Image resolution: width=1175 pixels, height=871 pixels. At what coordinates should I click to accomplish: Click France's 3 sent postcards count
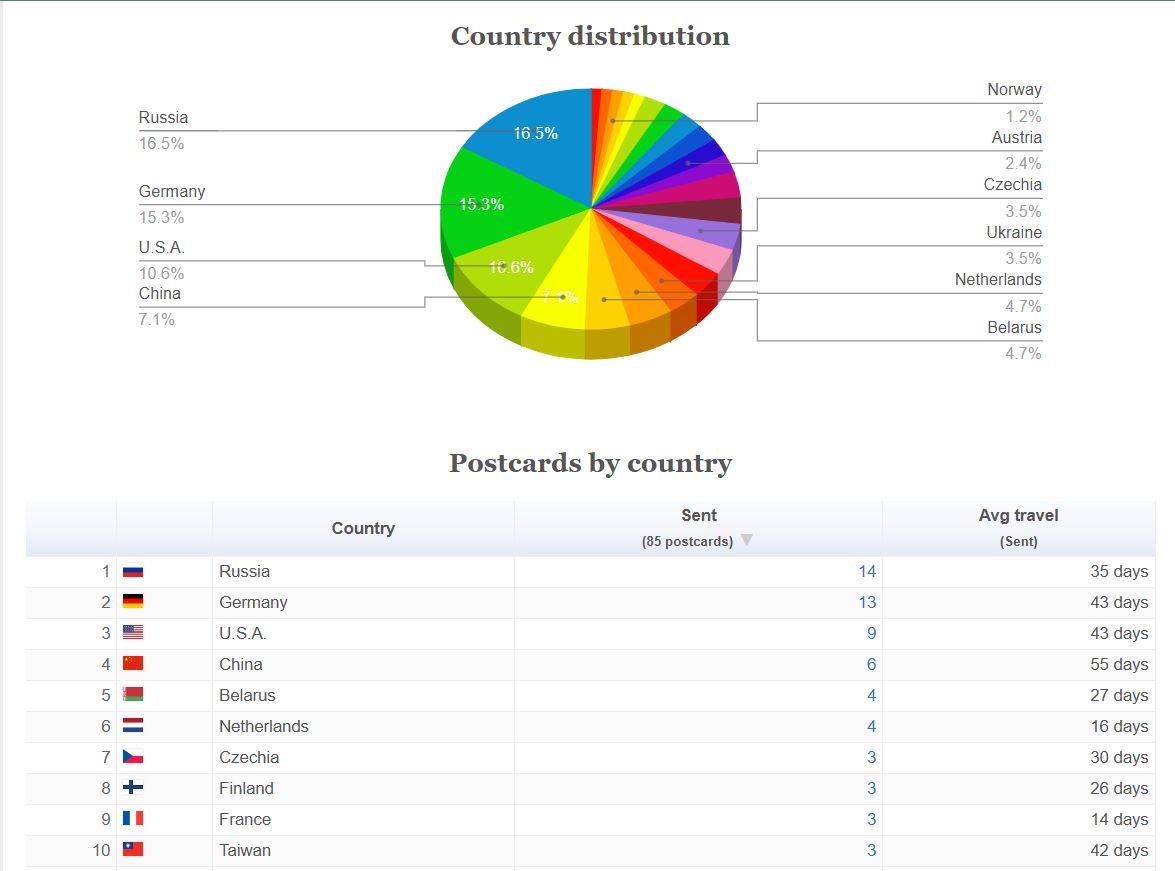pos(871,820)
